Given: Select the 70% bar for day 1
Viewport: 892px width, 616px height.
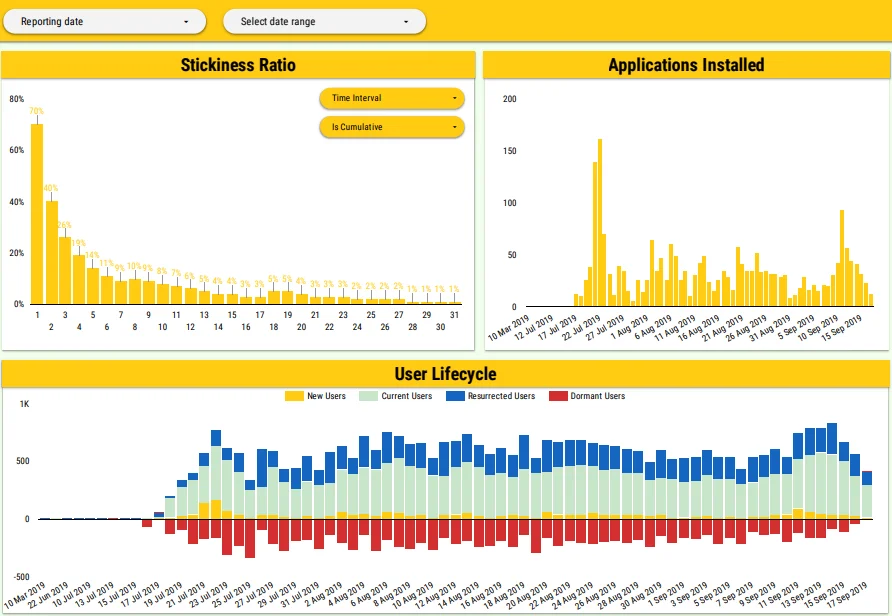Looking at the screenshot, I should [x=37, y=214].
